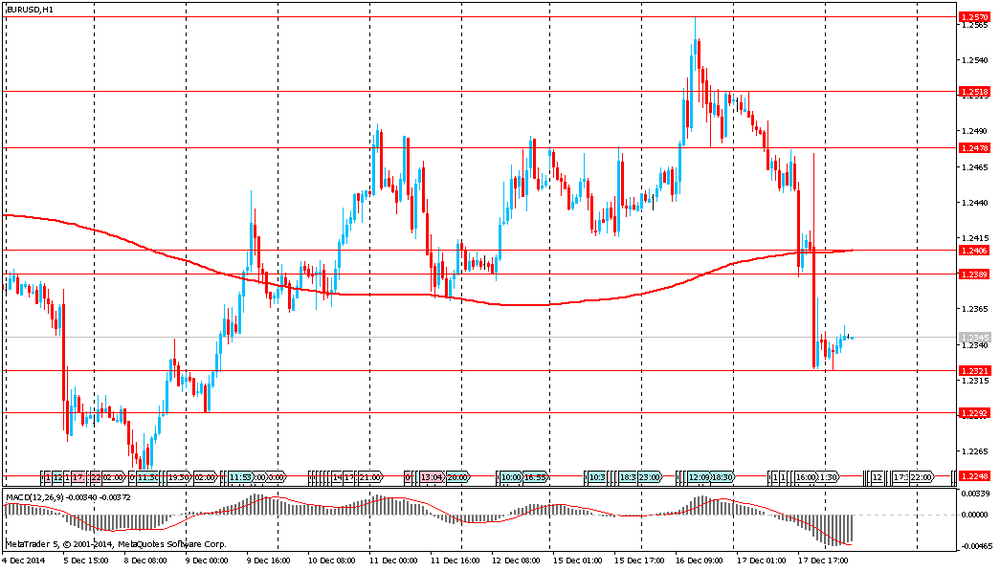This screenshot has height=571, width=1000.
Task: Open the rightmost 22:00 event flag
Action: click(x=921, y=478)
